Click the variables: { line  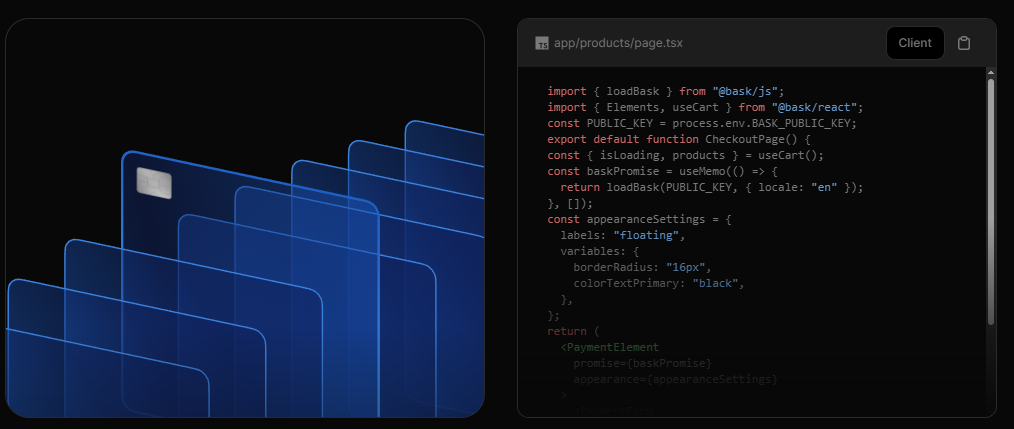coord(599,251)
